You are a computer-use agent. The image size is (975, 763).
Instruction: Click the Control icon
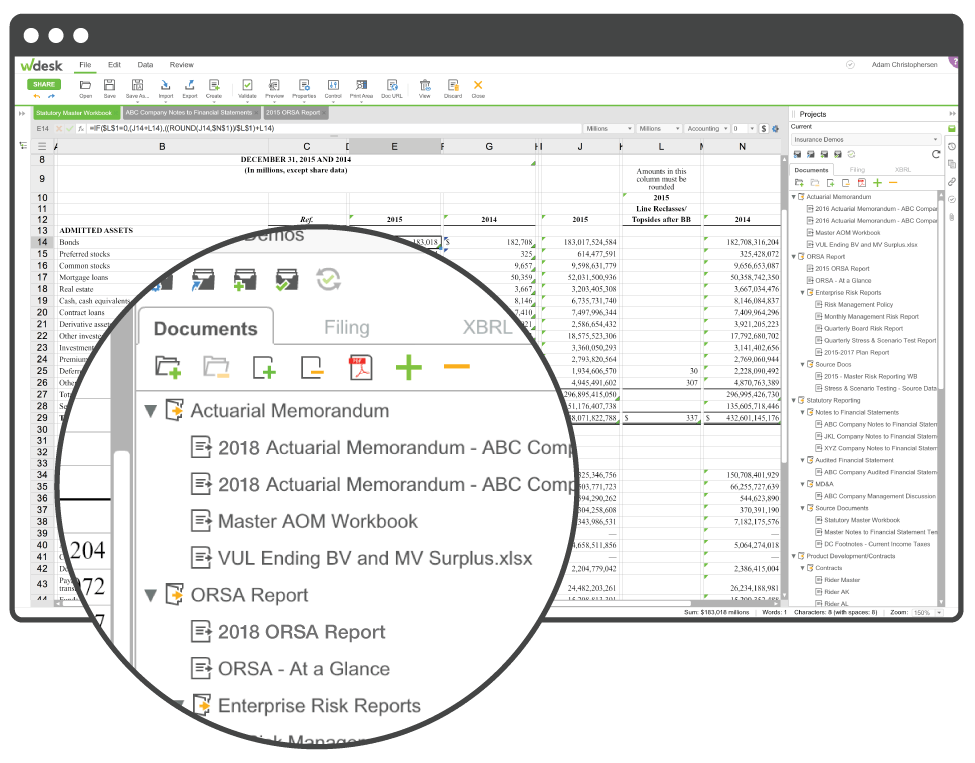[333, 85]
